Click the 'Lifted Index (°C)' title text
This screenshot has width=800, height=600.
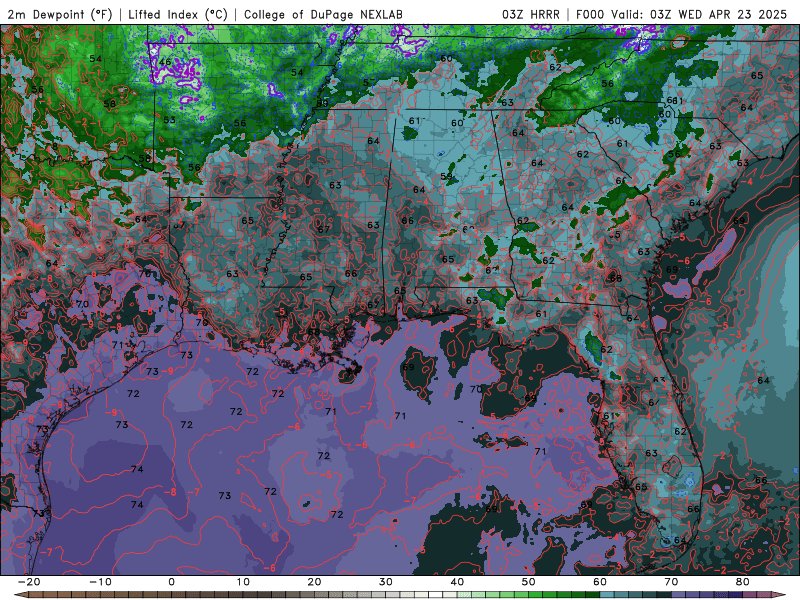click(178, 15)
